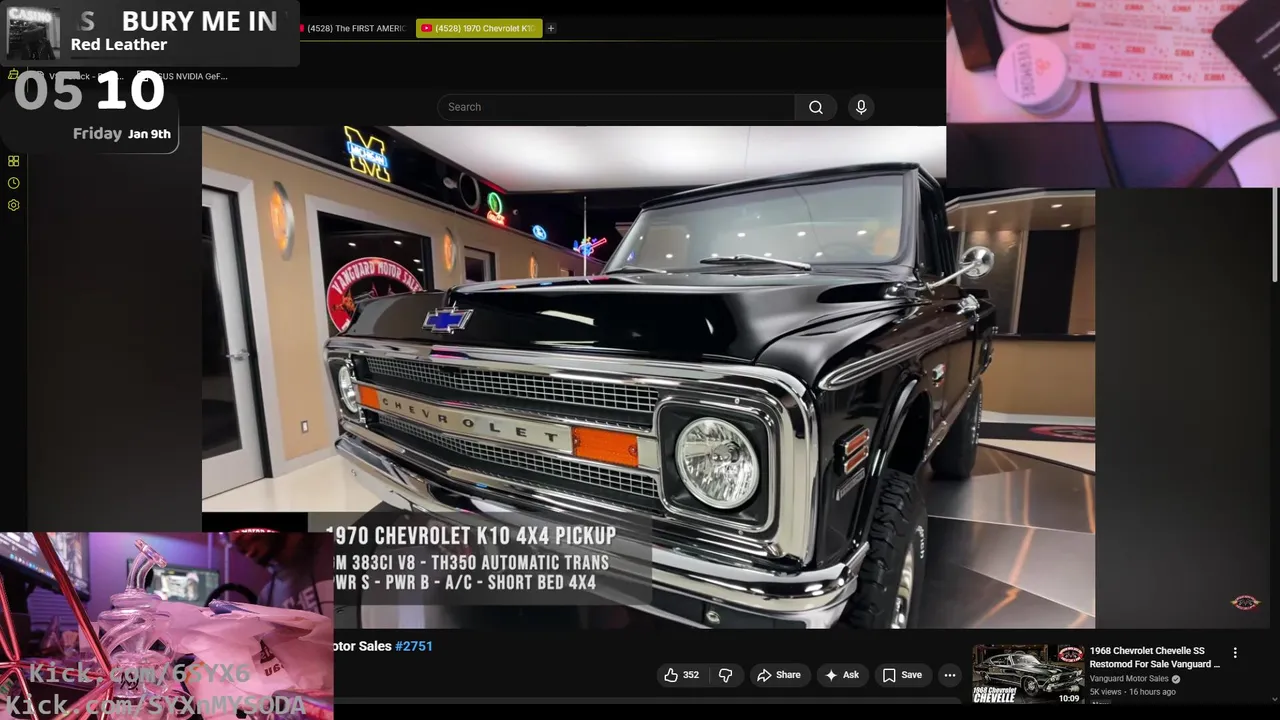Click the browser sidebar grid workspaces icon
Viewport: 1280px width, 720px height.
[x=13, y=161]
